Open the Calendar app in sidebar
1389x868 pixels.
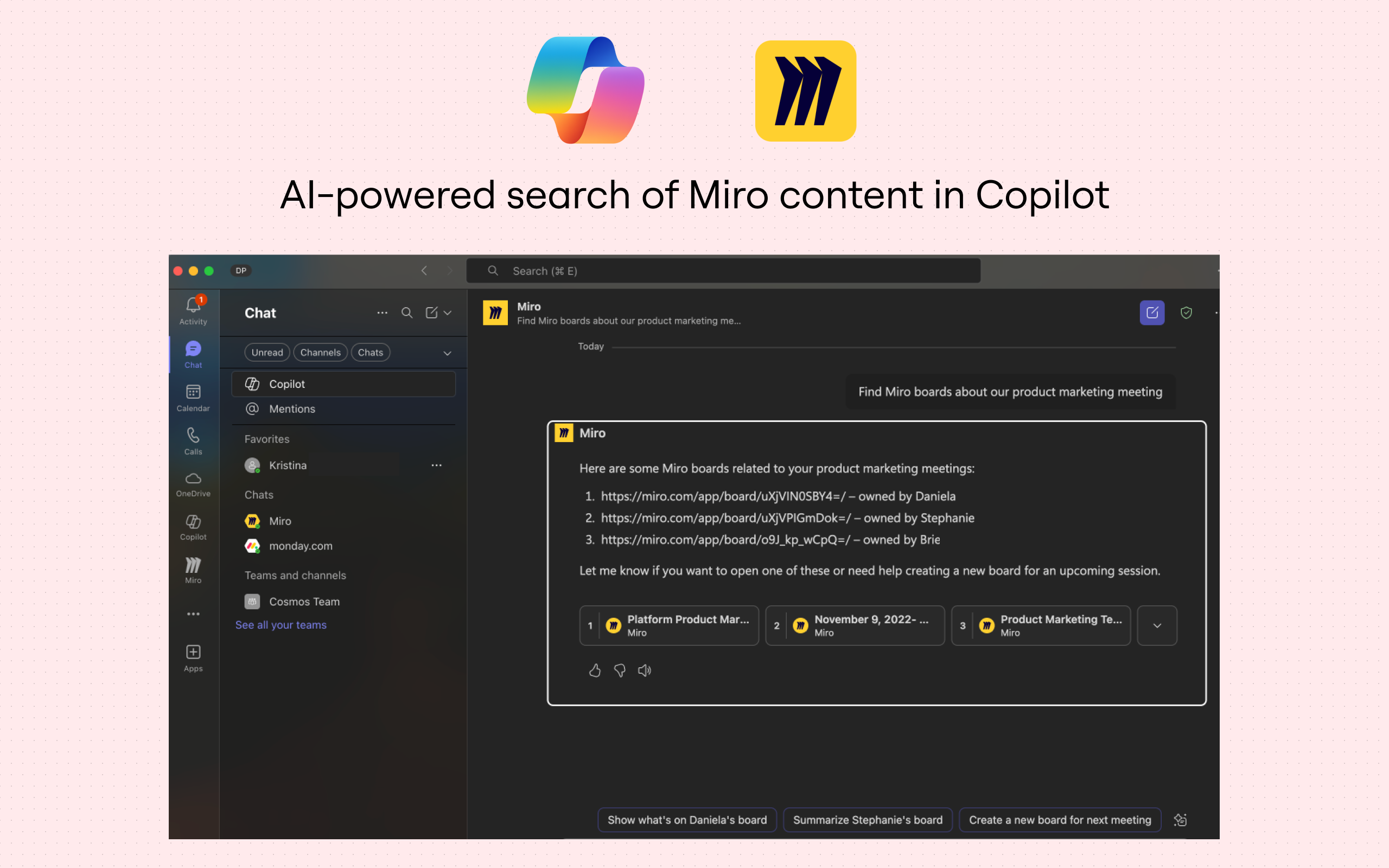click(193, 398)
